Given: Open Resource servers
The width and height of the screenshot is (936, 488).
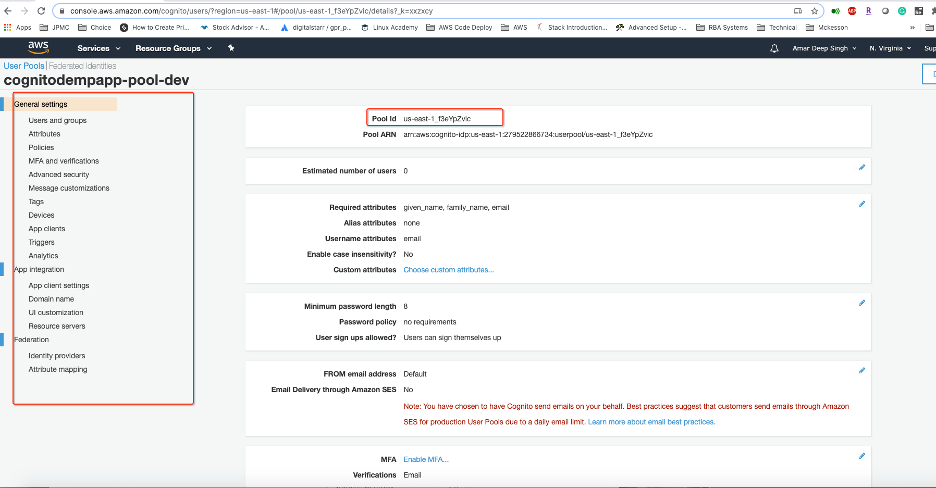Looking at the screenshot, I should pos(57,326).
